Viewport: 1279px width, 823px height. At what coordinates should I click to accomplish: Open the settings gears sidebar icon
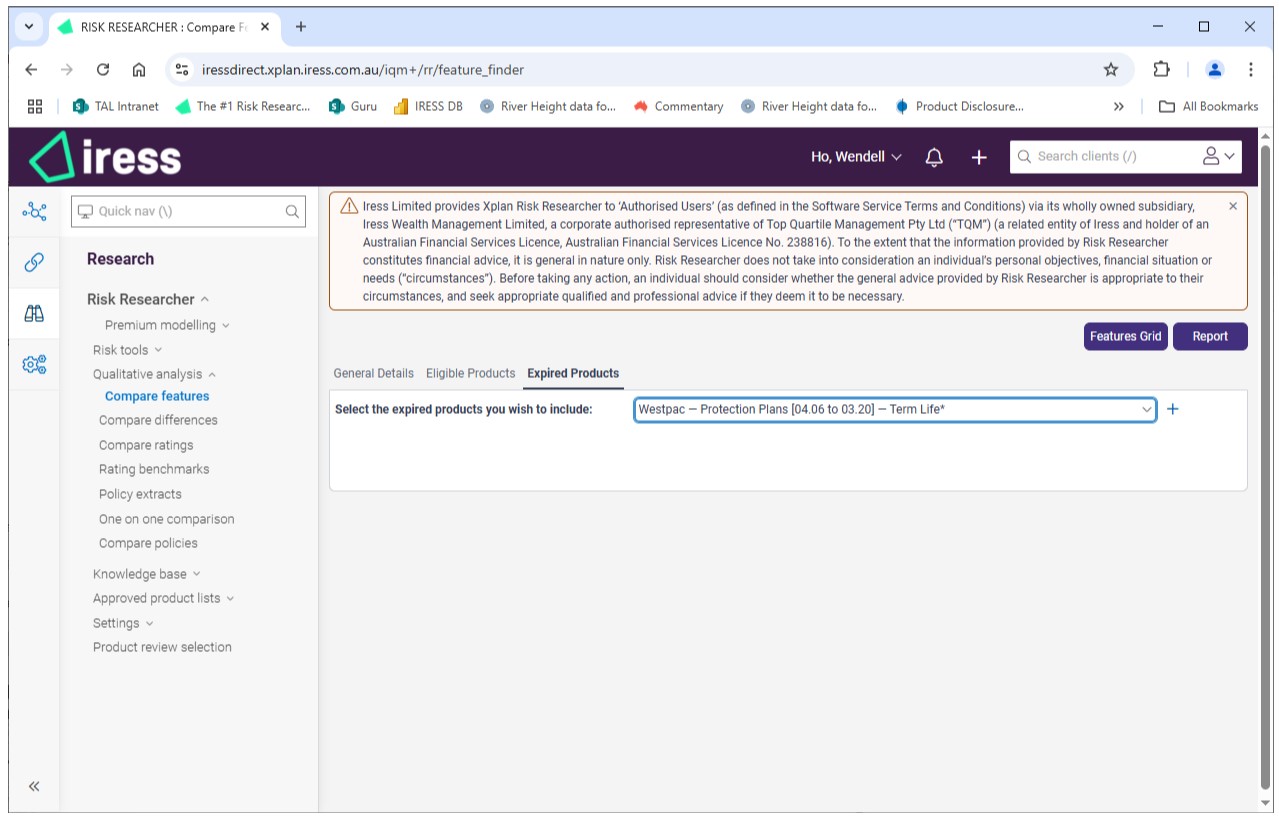34,364
